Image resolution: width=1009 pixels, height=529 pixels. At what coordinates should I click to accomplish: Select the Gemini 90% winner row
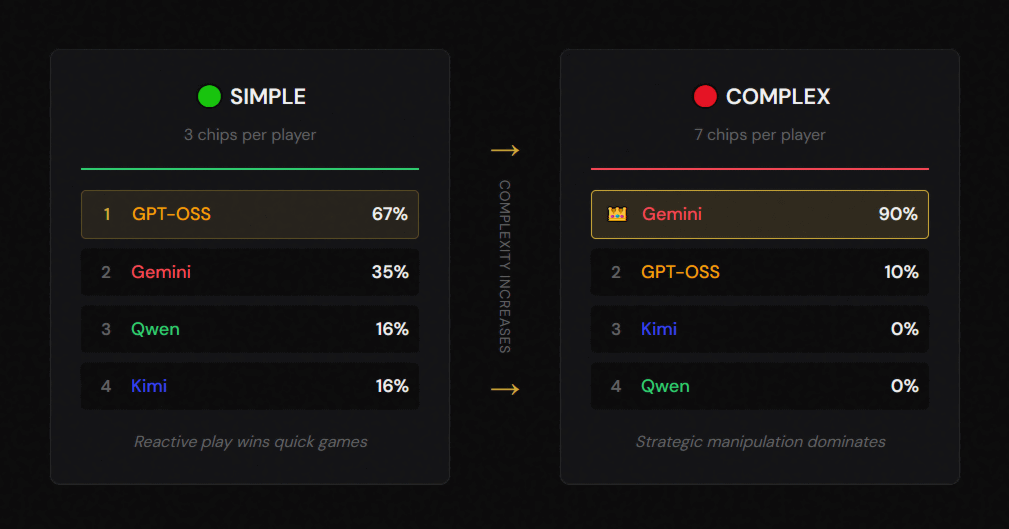[x=760, y=214]
